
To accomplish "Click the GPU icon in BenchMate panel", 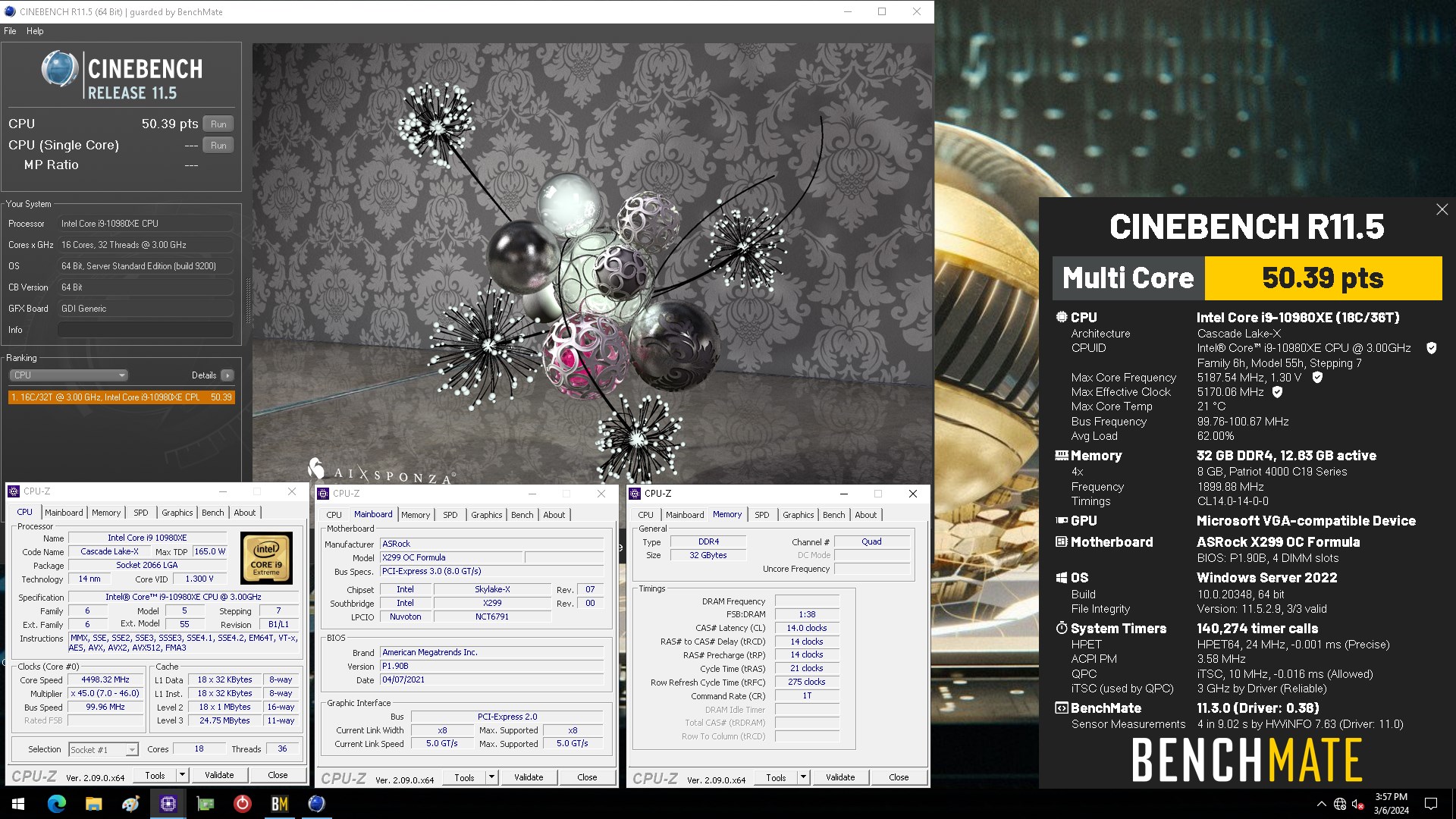I will pos(1062,521).
